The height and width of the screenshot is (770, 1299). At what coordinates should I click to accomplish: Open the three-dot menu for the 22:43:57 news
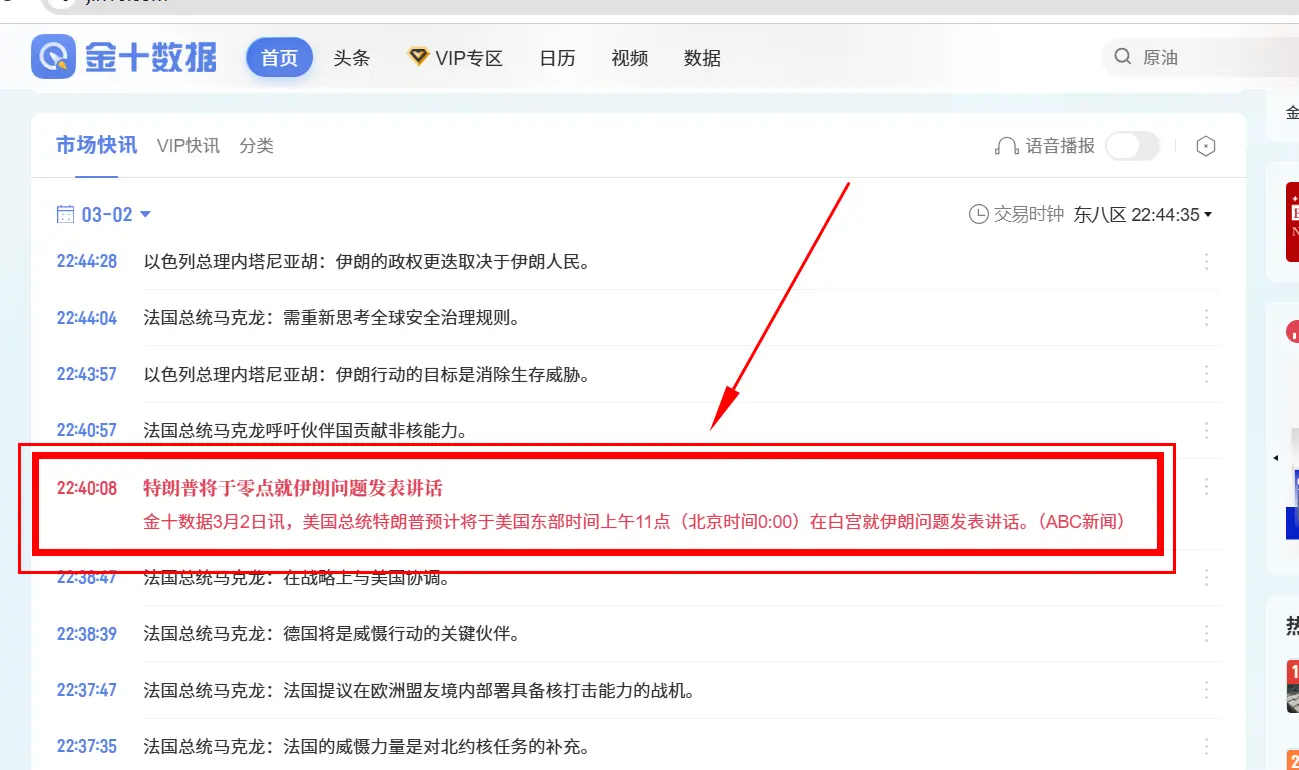[1206, 374]
